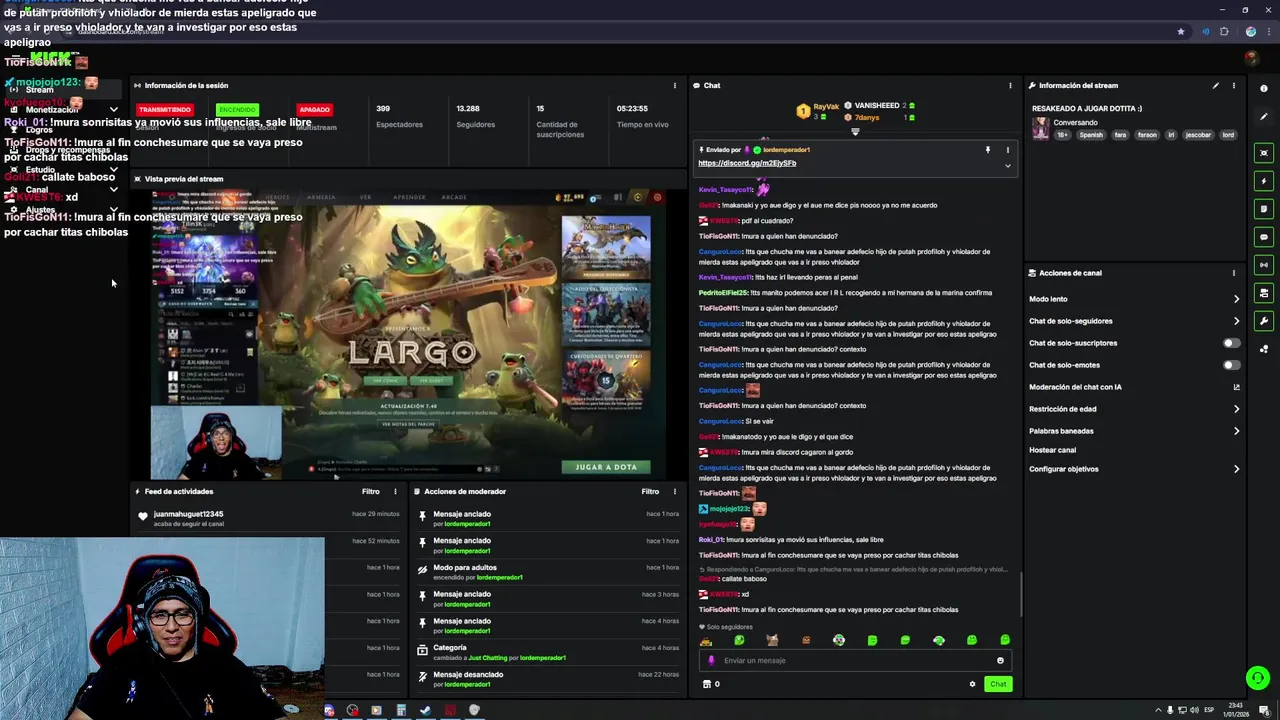
Task: Expand Modo lento settings
Action: (x=1236, y=299)
